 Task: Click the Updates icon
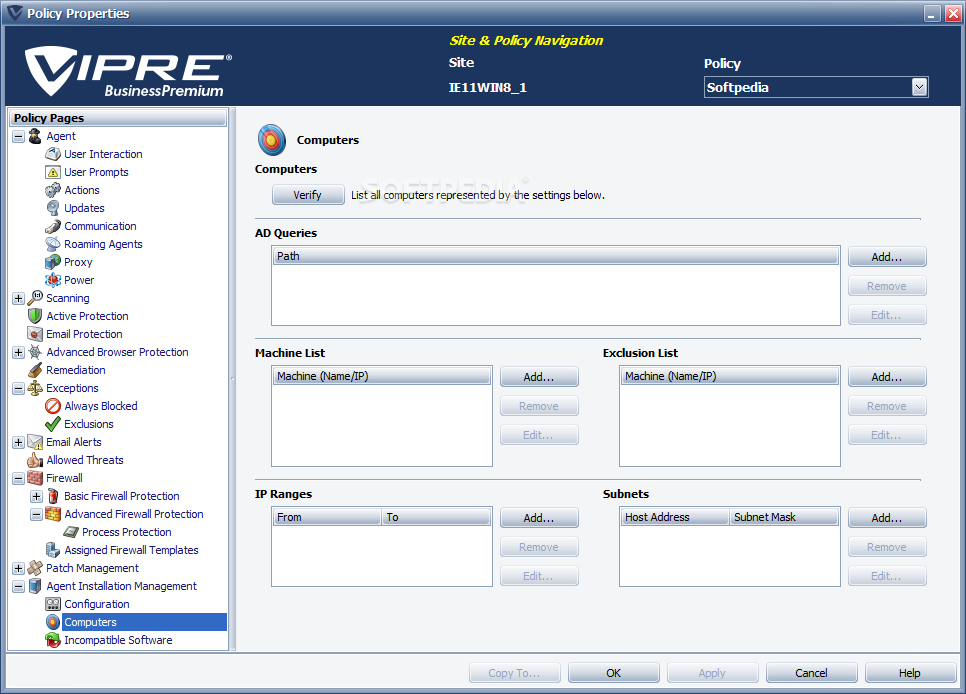53,208
